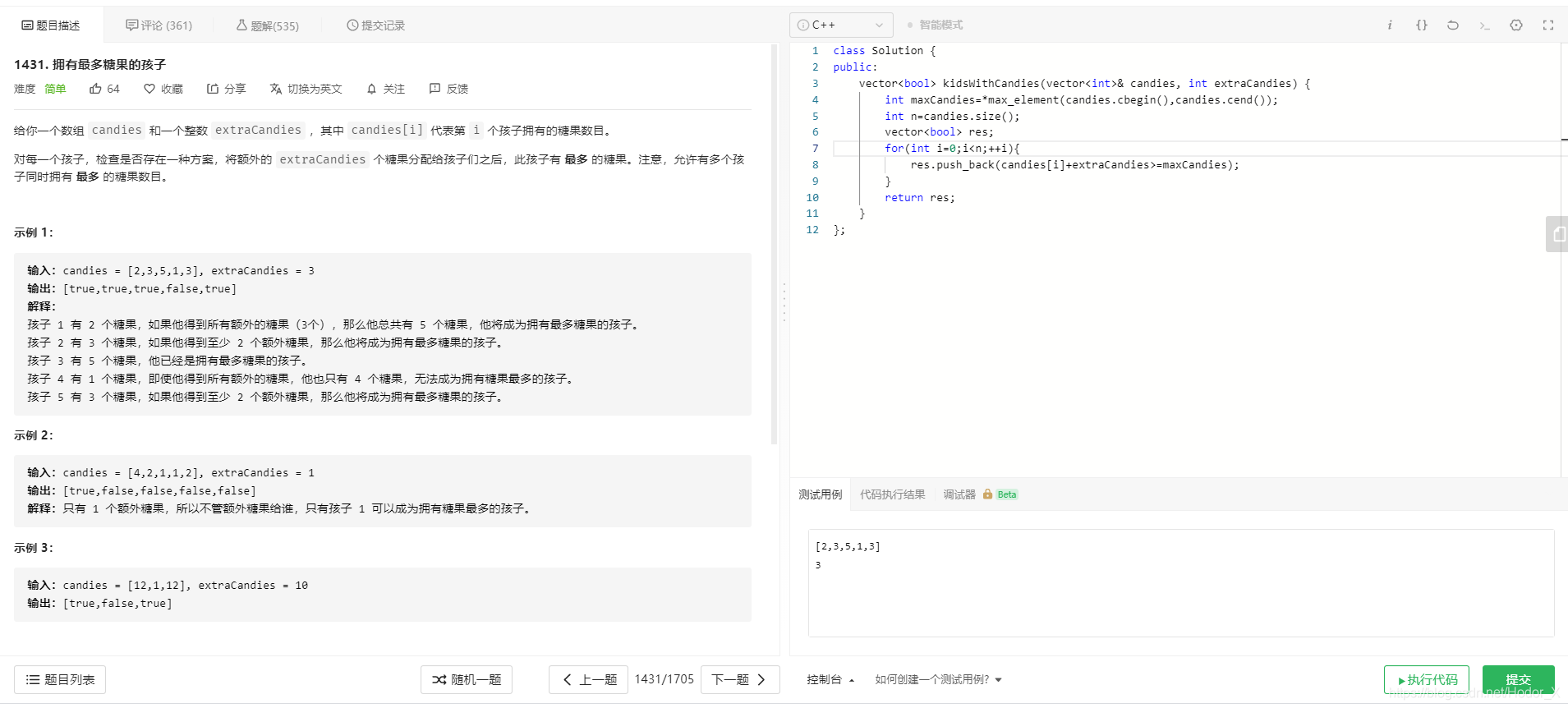Click the green 提交 submit button
1568x708 pixels.
1518,679
